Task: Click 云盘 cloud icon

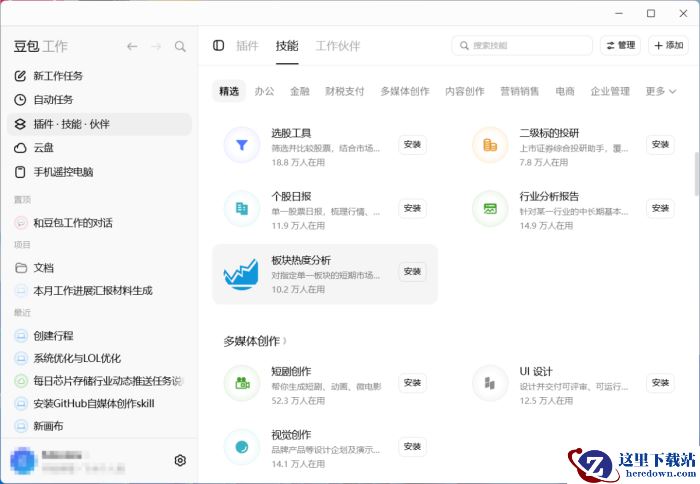Action: point(20,148)
